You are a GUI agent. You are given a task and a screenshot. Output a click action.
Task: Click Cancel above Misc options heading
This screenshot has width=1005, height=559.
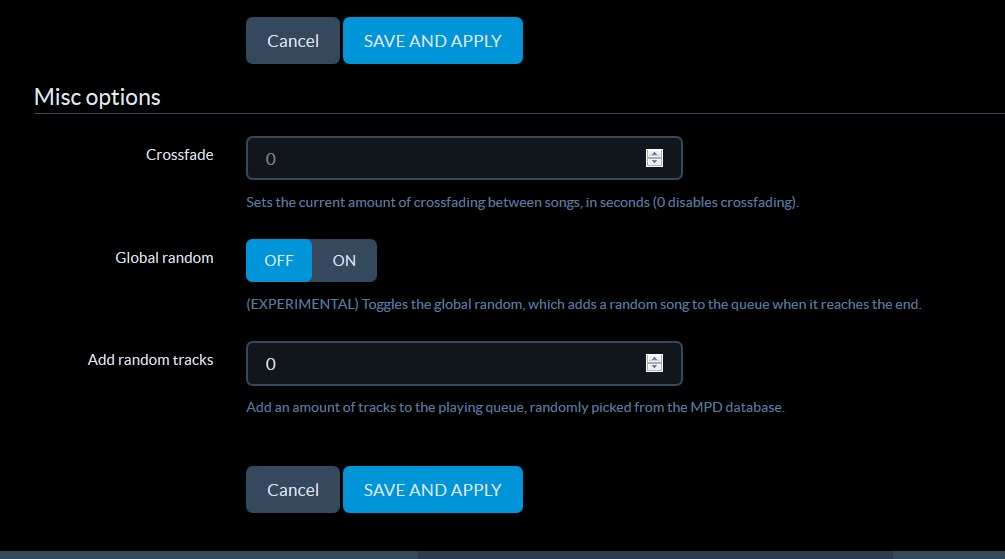(293, 40)
